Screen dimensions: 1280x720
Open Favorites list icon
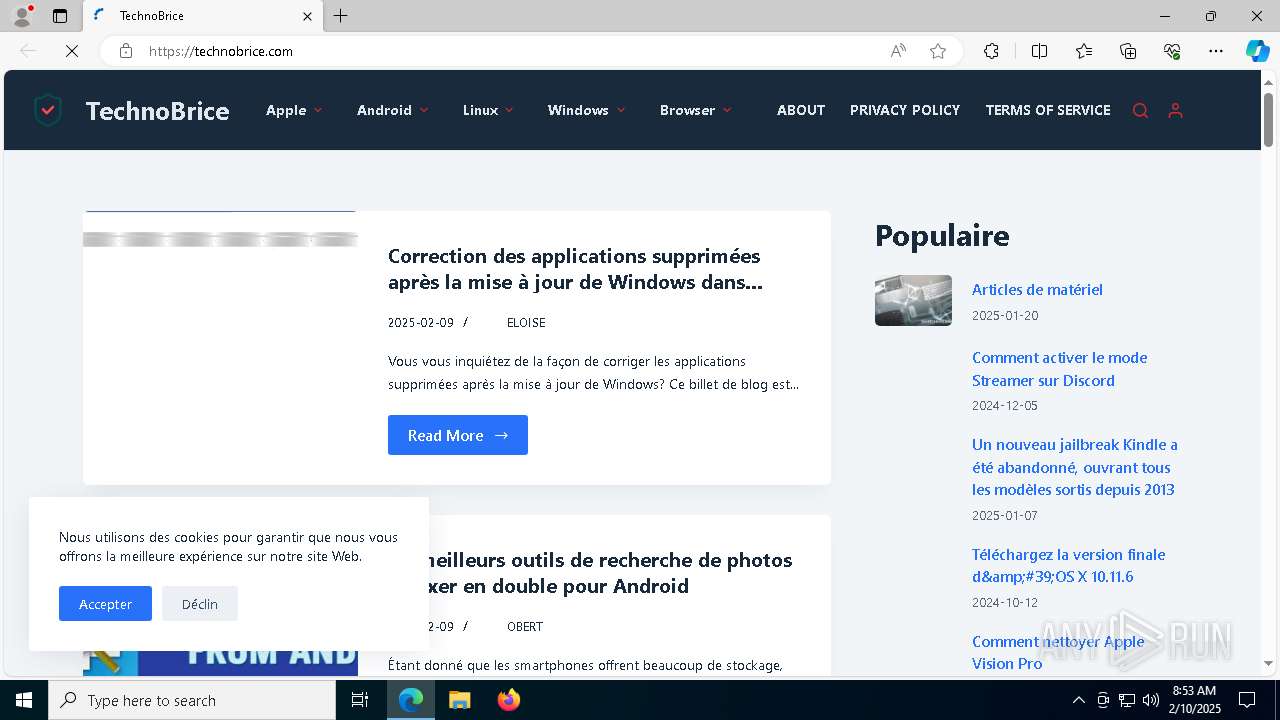click(1084, 51)
